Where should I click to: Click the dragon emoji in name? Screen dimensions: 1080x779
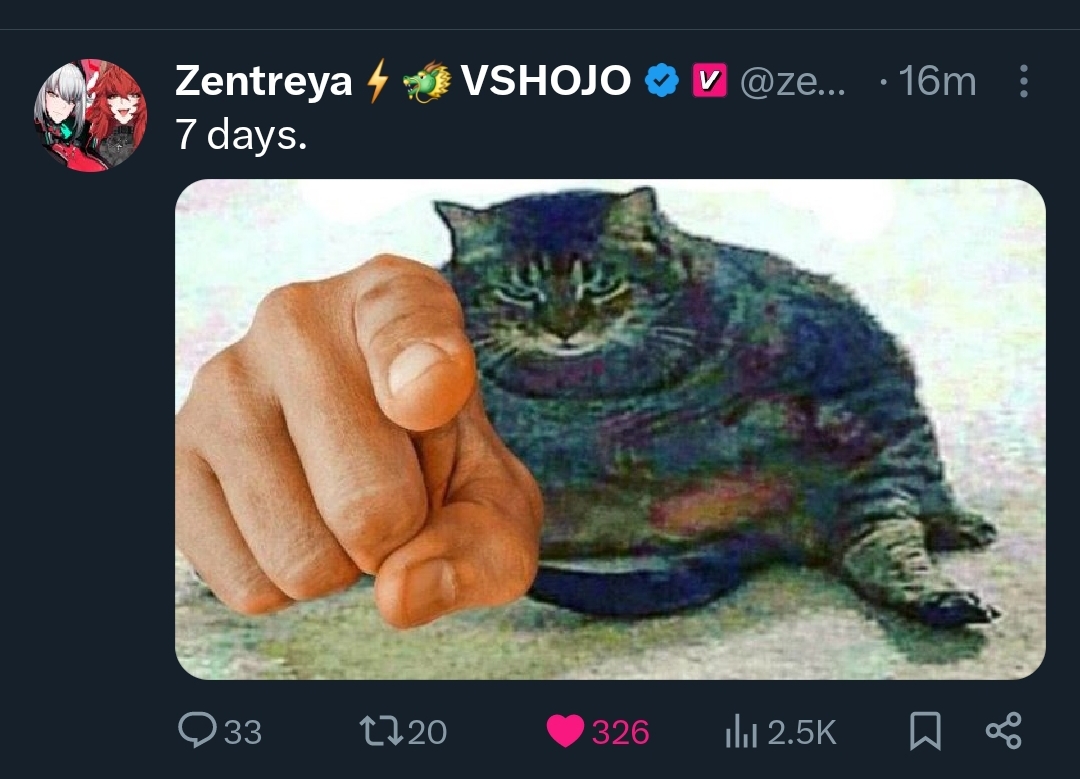click(x=426, y=81)
